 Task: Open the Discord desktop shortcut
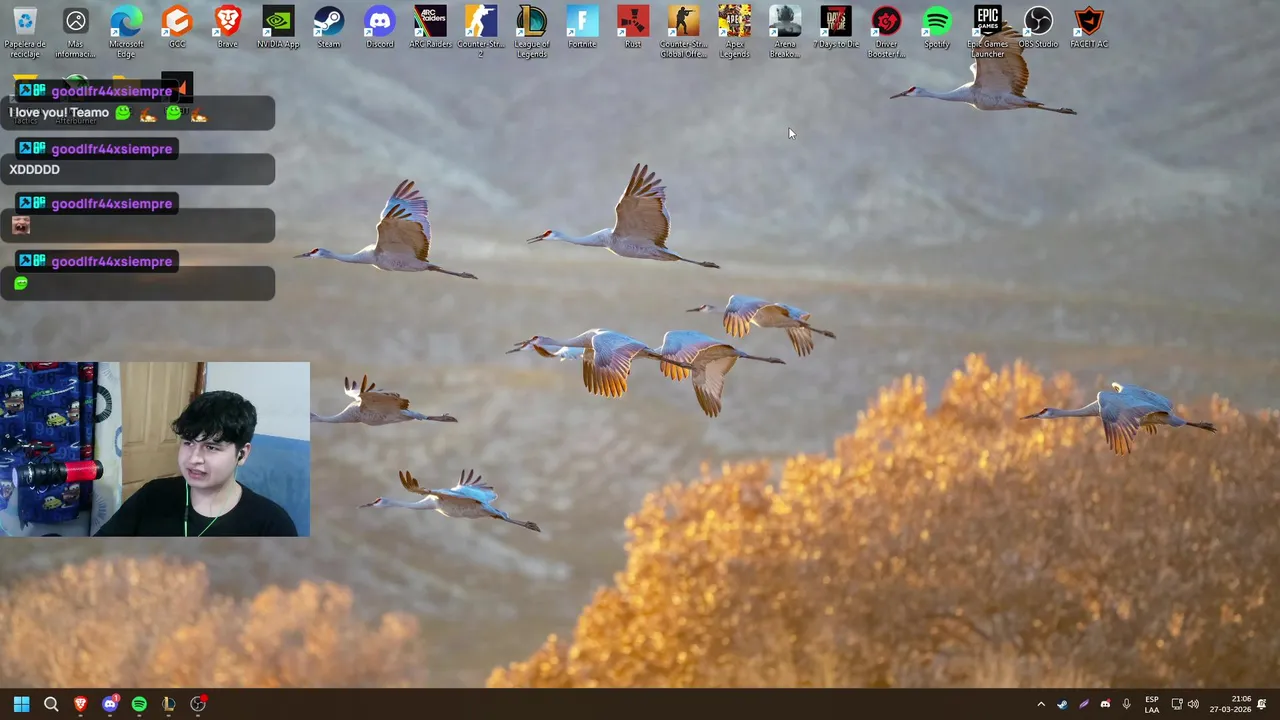(x=380, y=27)
